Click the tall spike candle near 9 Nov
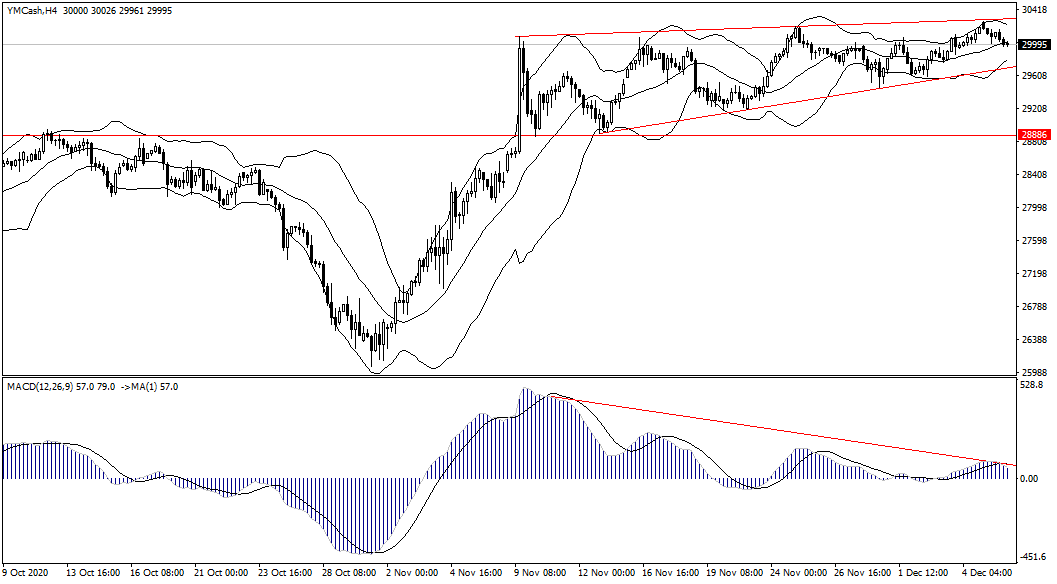This screenshot has height=584, width=1057. [521, 80]
